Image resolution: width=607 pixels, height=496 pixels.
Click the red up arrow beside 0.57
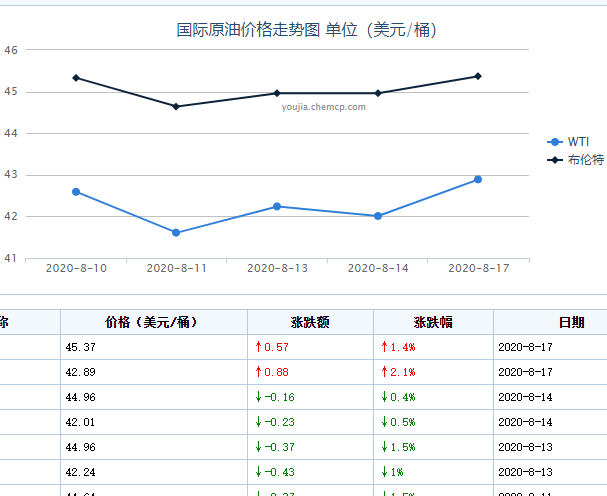click(258, 347)
